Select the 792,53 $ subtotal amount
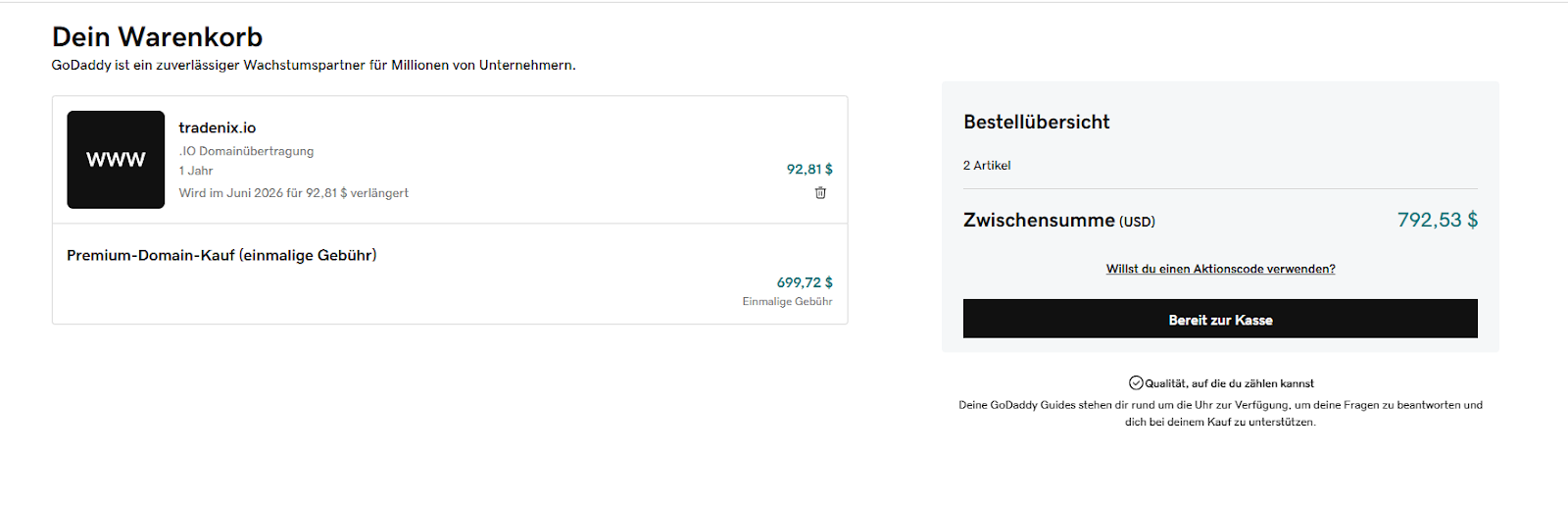Viewport: 1568px width, 505px height. tap(1438, 220)
